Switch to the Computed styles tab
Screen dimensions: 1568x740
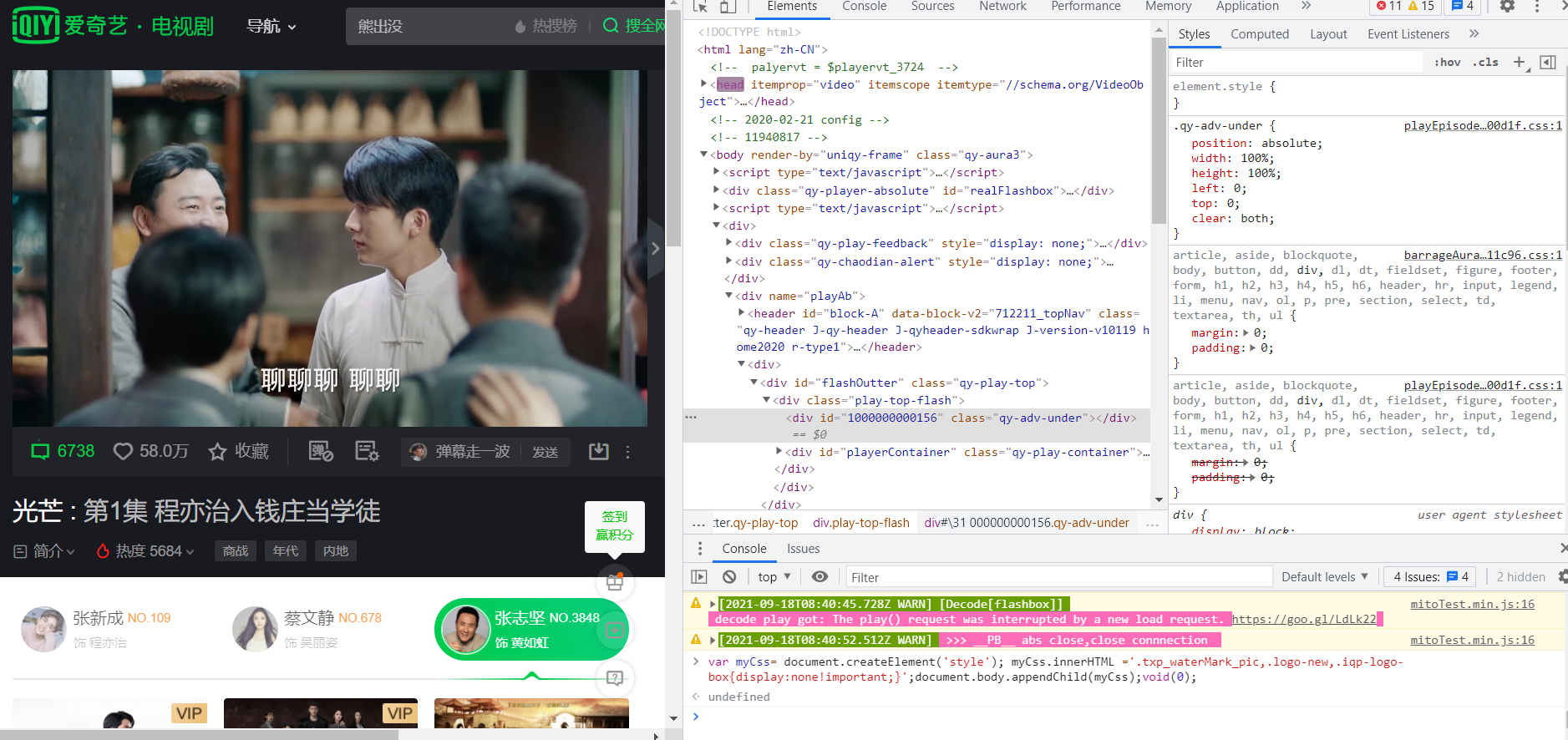[x=1259, y=34]
